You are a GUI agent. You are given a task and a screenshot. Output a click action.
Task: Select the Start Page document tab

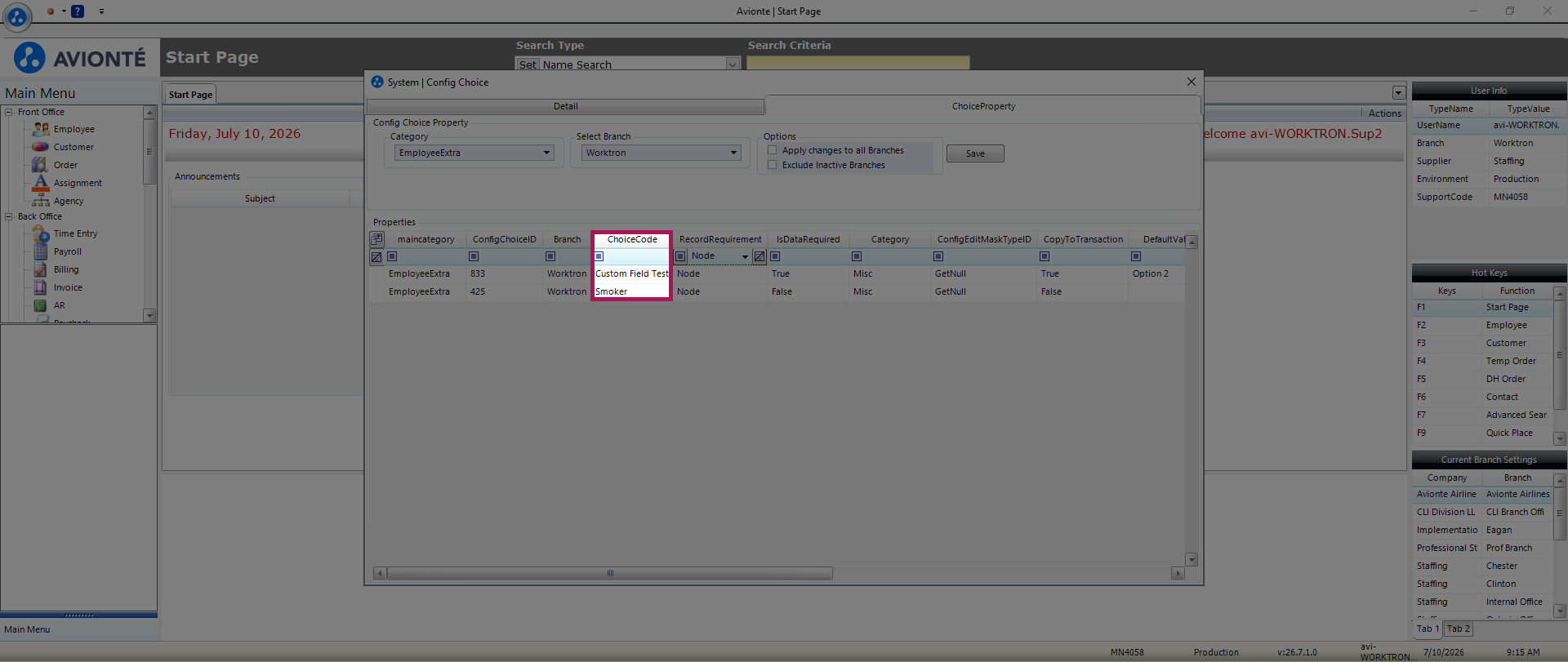[190, 95]
